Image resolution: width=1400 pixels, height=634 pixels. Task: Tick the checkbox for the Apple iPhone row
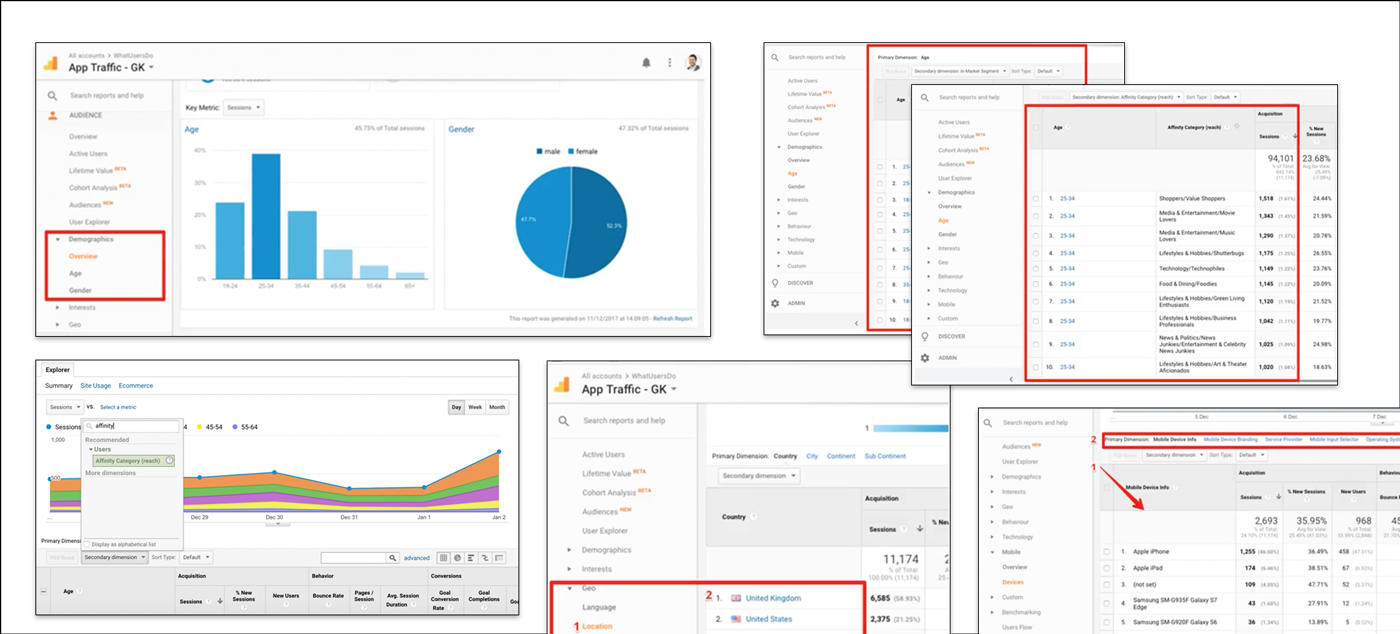1106,551
